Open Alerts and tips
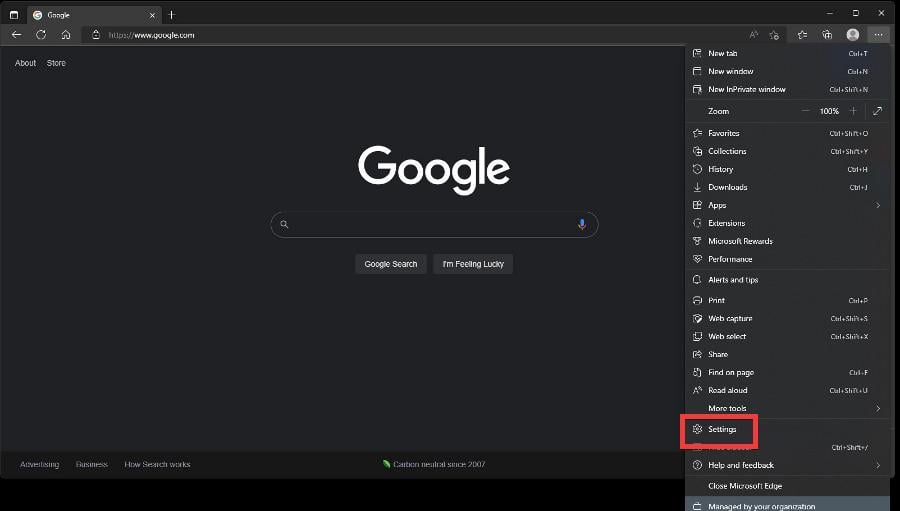Viewport: 900px width, 511px height. click(x=787, y=280)
